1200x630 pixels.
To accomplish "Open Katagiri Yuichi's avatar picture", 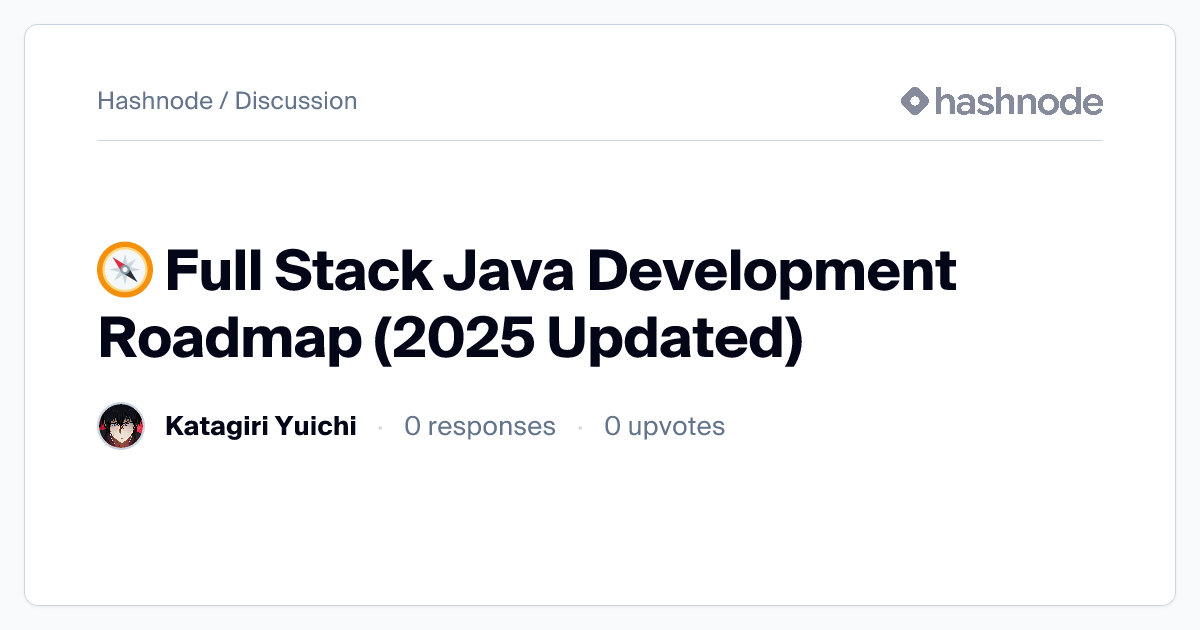I will [121, 427].
